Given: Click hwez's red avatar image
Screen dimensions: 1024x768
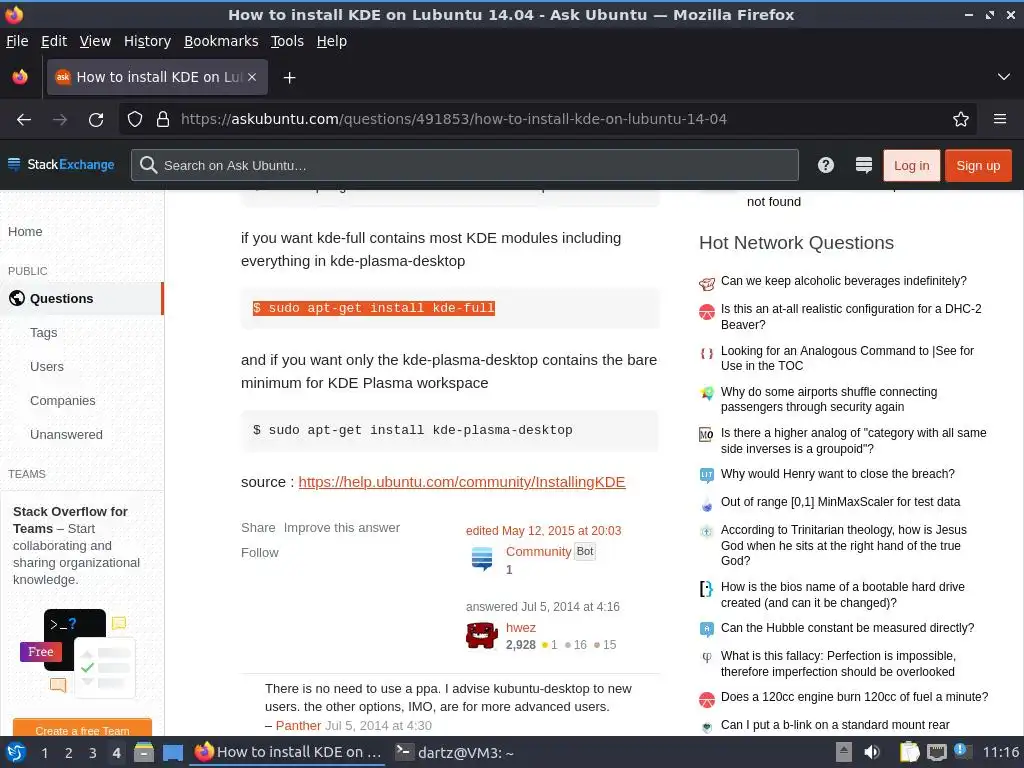Looking at the screenshot, I should coord(482,635).
